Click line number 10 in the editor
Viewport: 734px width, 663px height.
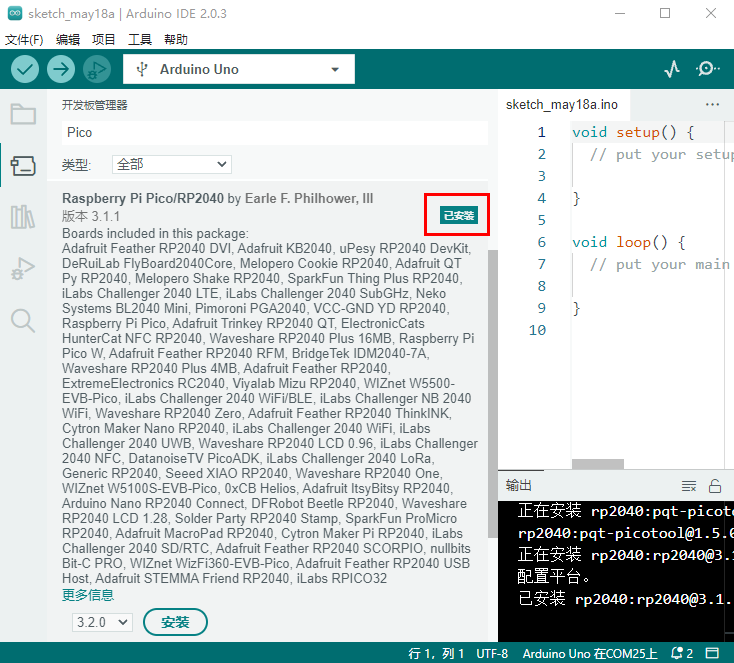tap(537, 330)
